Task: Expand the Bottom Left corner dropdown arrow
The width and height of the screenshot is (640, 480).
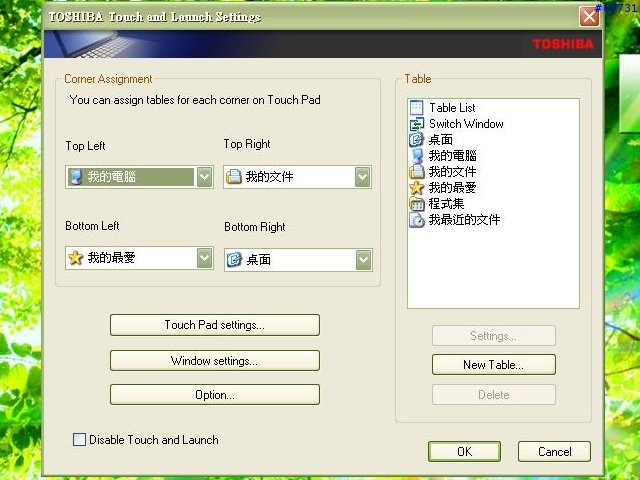Action: tap(204, 258)
